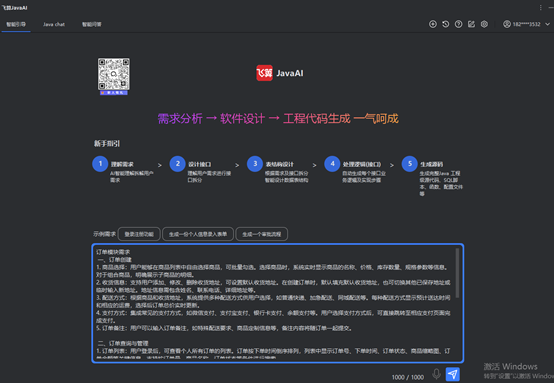Click the QR code image
Image resolution: width=554 pixels, height=383 pixels.
tap(113, 74)
